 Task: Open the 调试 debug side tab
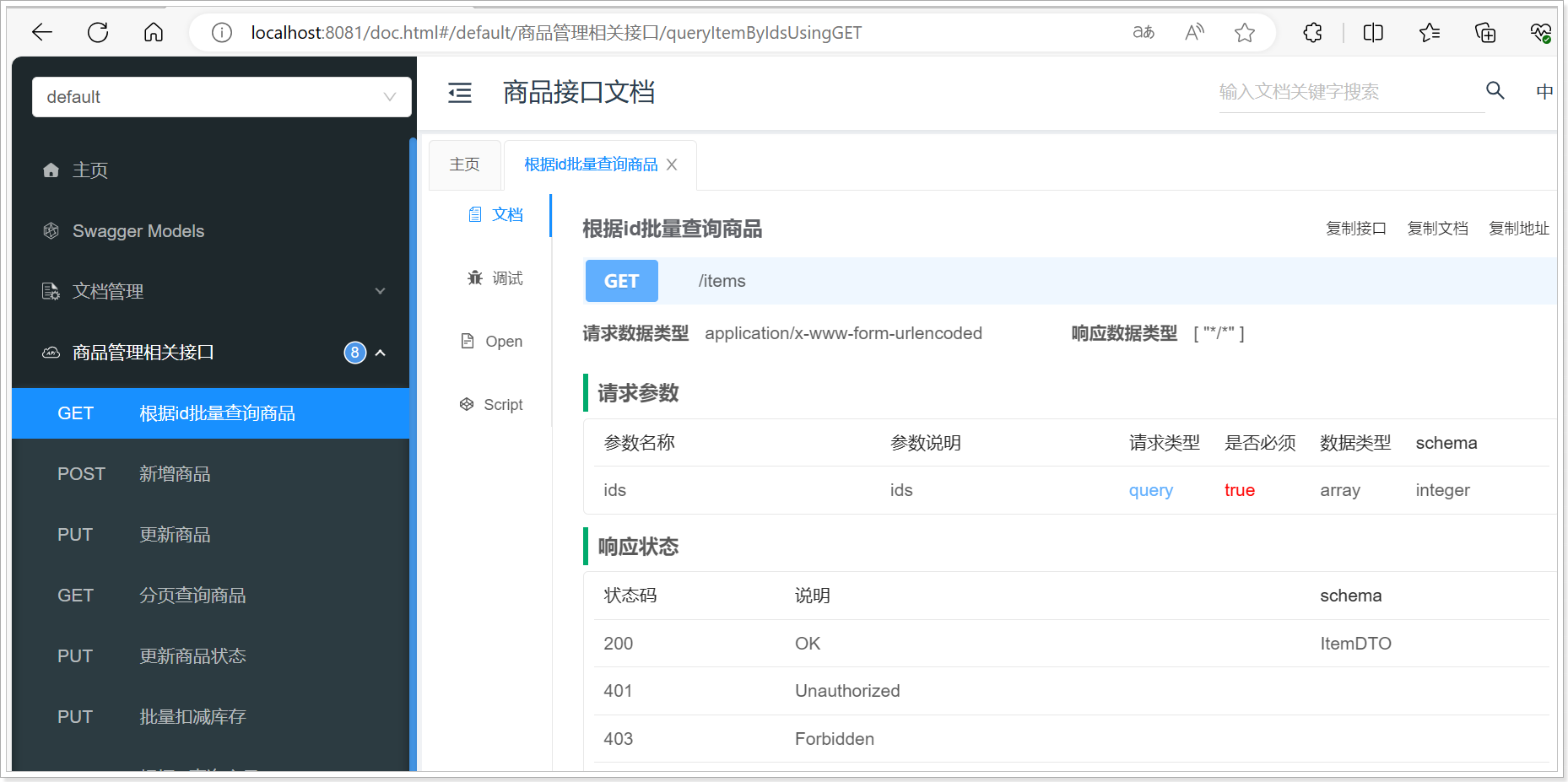click(496, 278)
